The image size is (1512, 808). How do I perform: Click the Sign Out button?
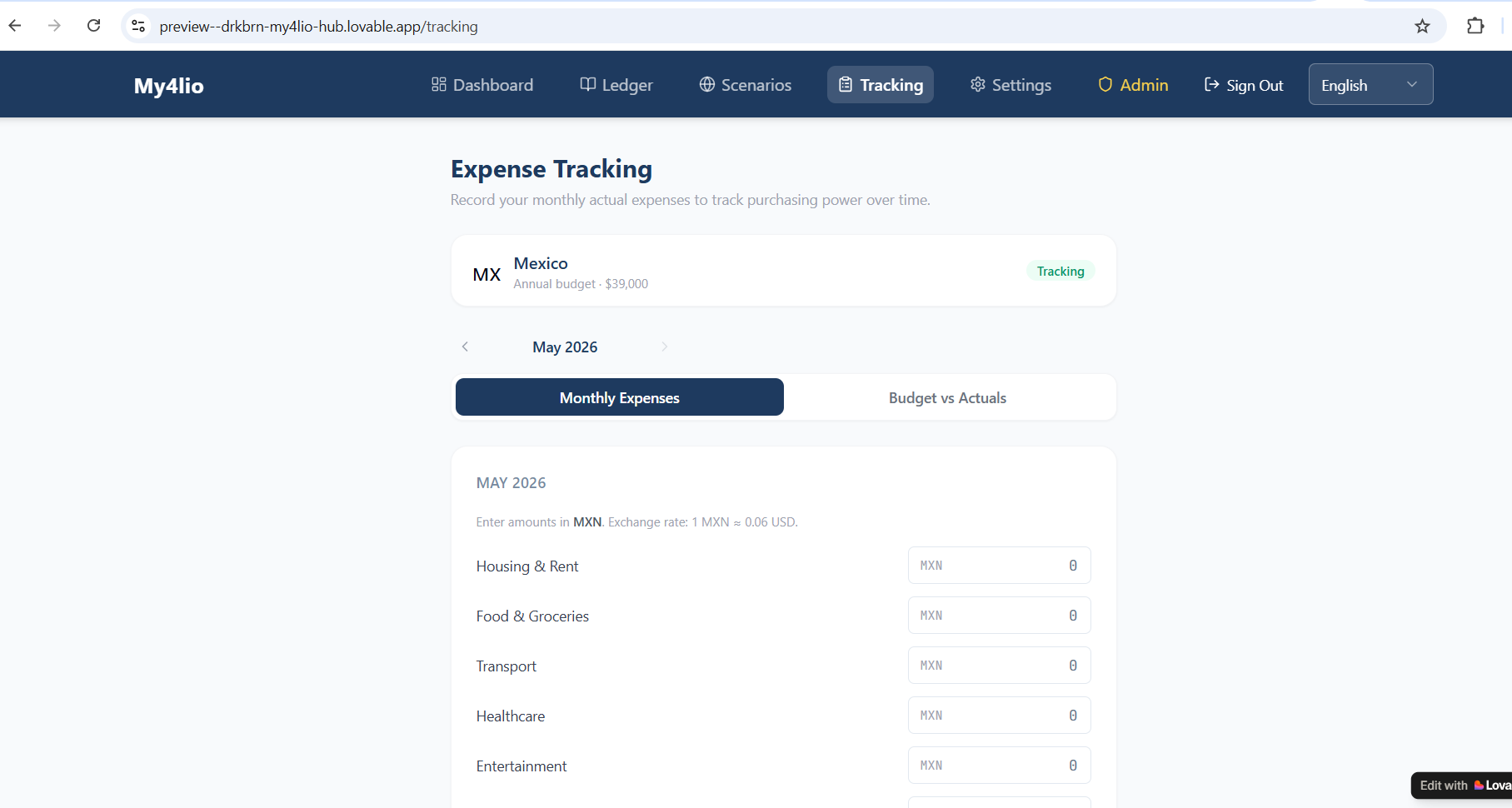pos(1244,85)
